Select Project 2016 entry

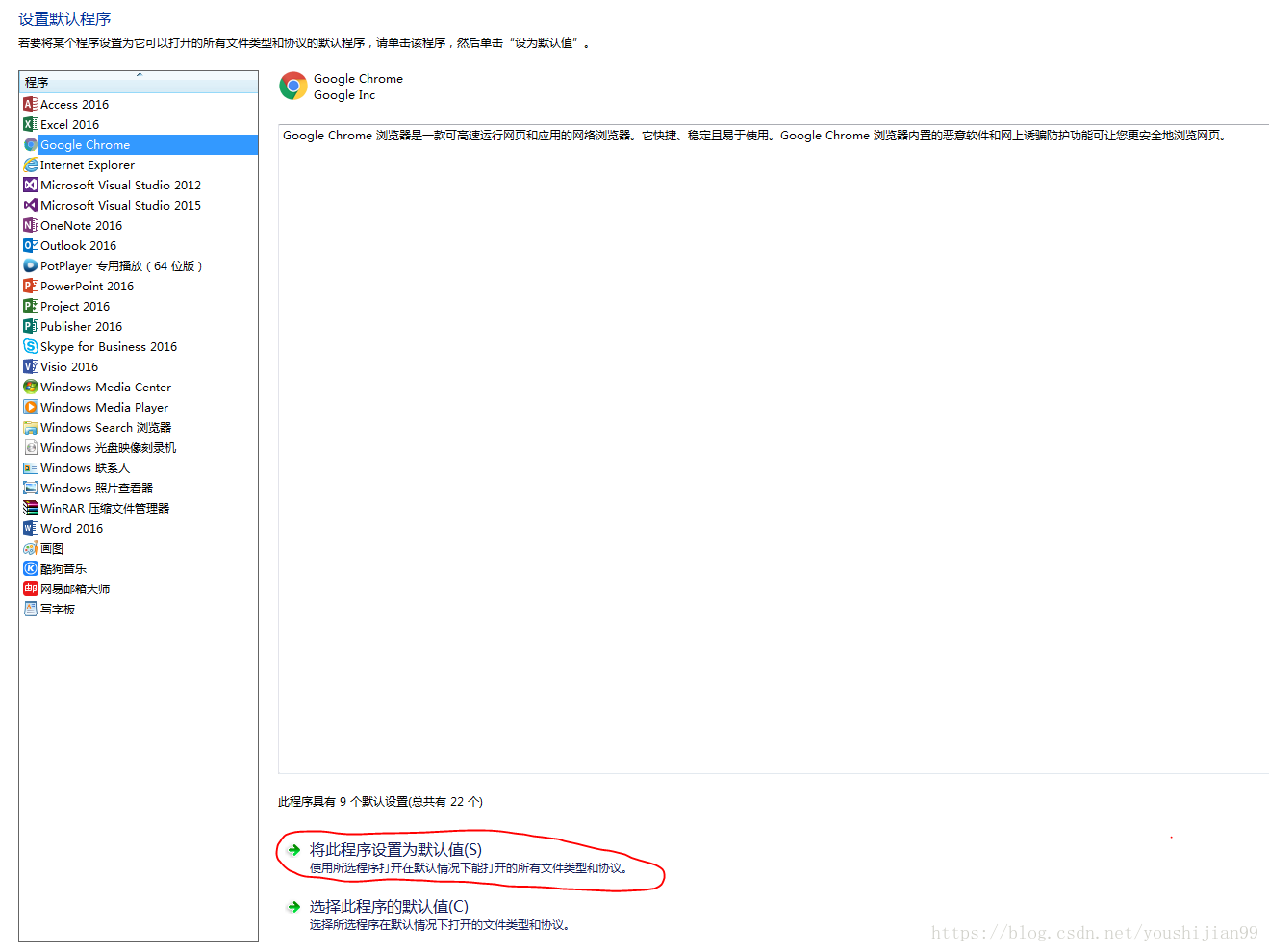(75, 306)
